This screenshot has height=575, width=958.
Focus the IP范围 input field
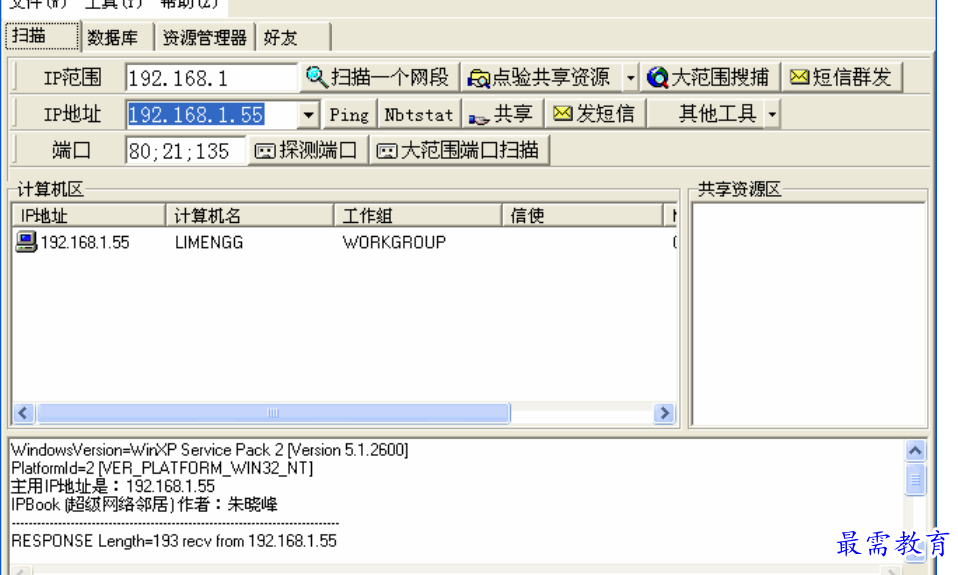pyautogui.click(x=211, y=78)
